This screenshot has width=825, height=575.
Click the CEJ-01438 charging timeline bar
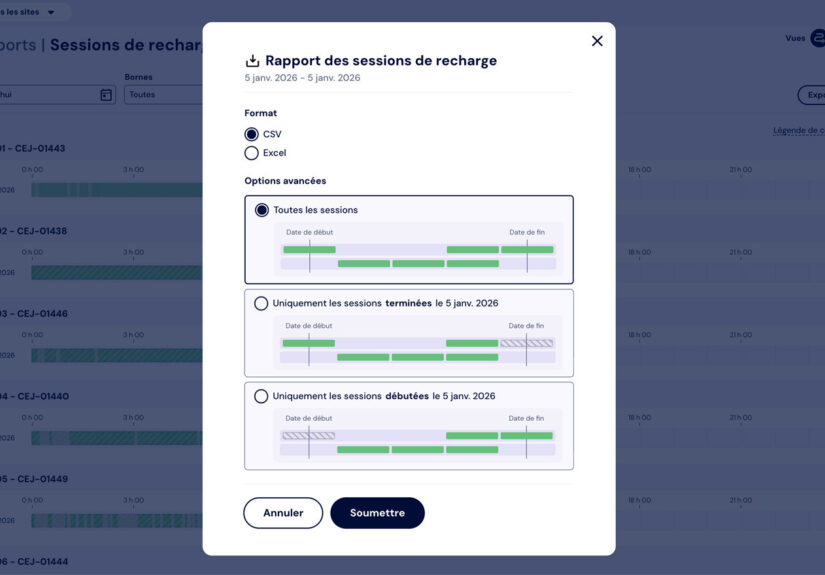pos(117,273)
